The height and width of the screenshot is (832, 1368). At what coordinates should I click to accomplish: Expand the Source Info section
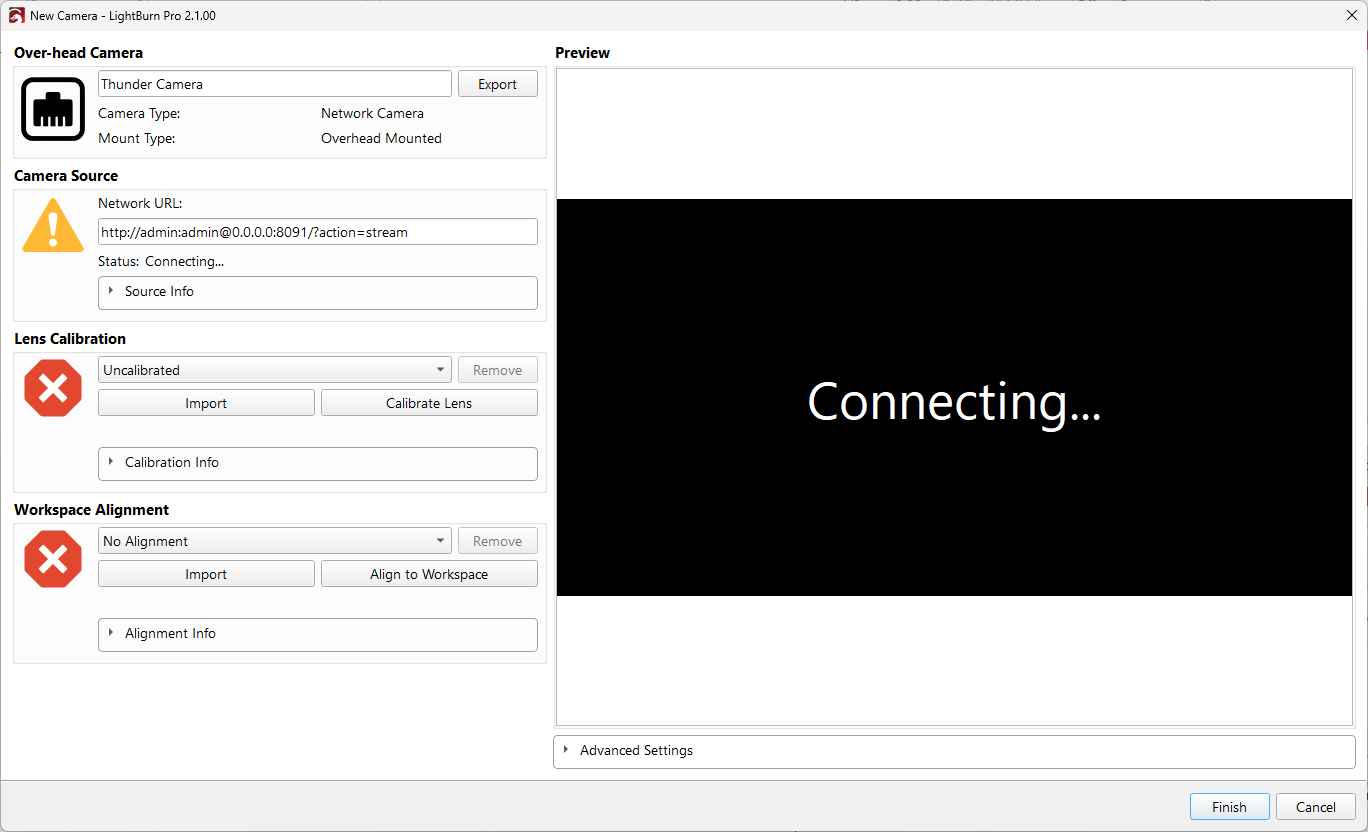coord(317,292)
